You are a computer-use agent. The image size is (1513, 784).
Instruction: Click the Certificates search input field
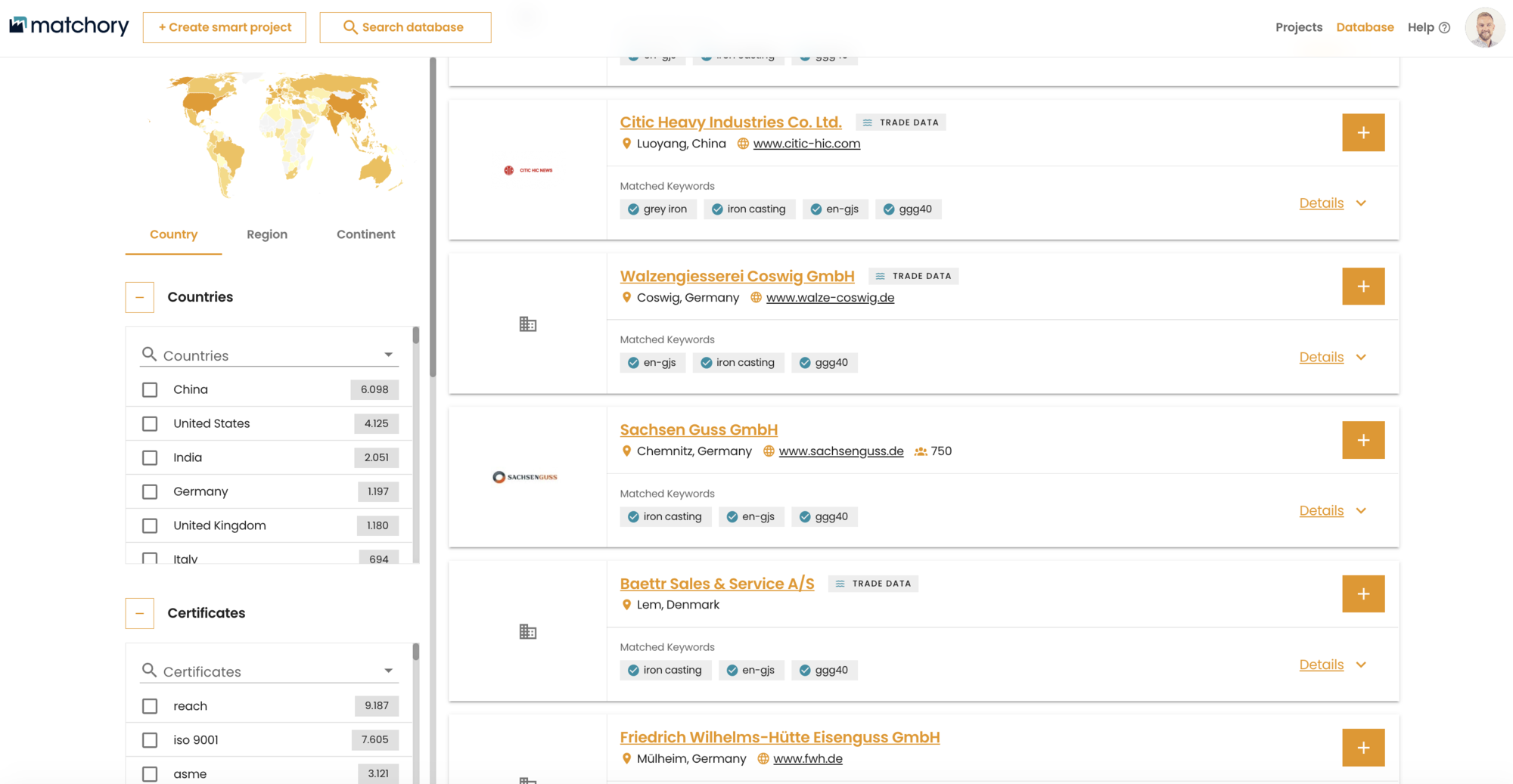click(x=269, y=671)
